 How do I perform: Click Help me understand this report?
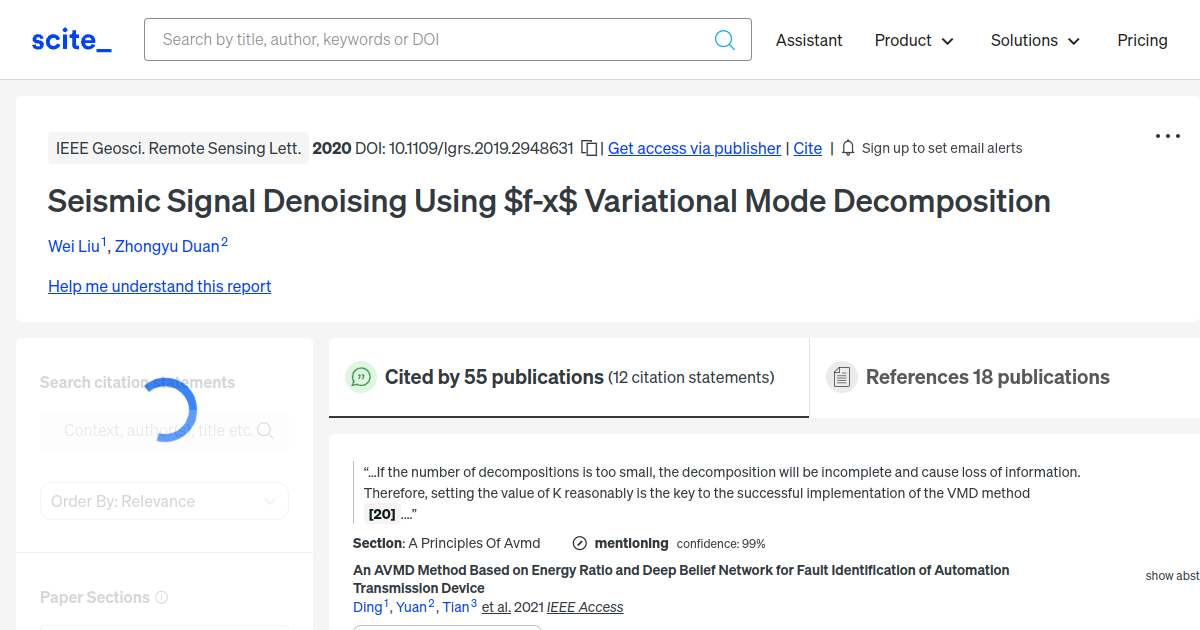[x=159, y=286]
